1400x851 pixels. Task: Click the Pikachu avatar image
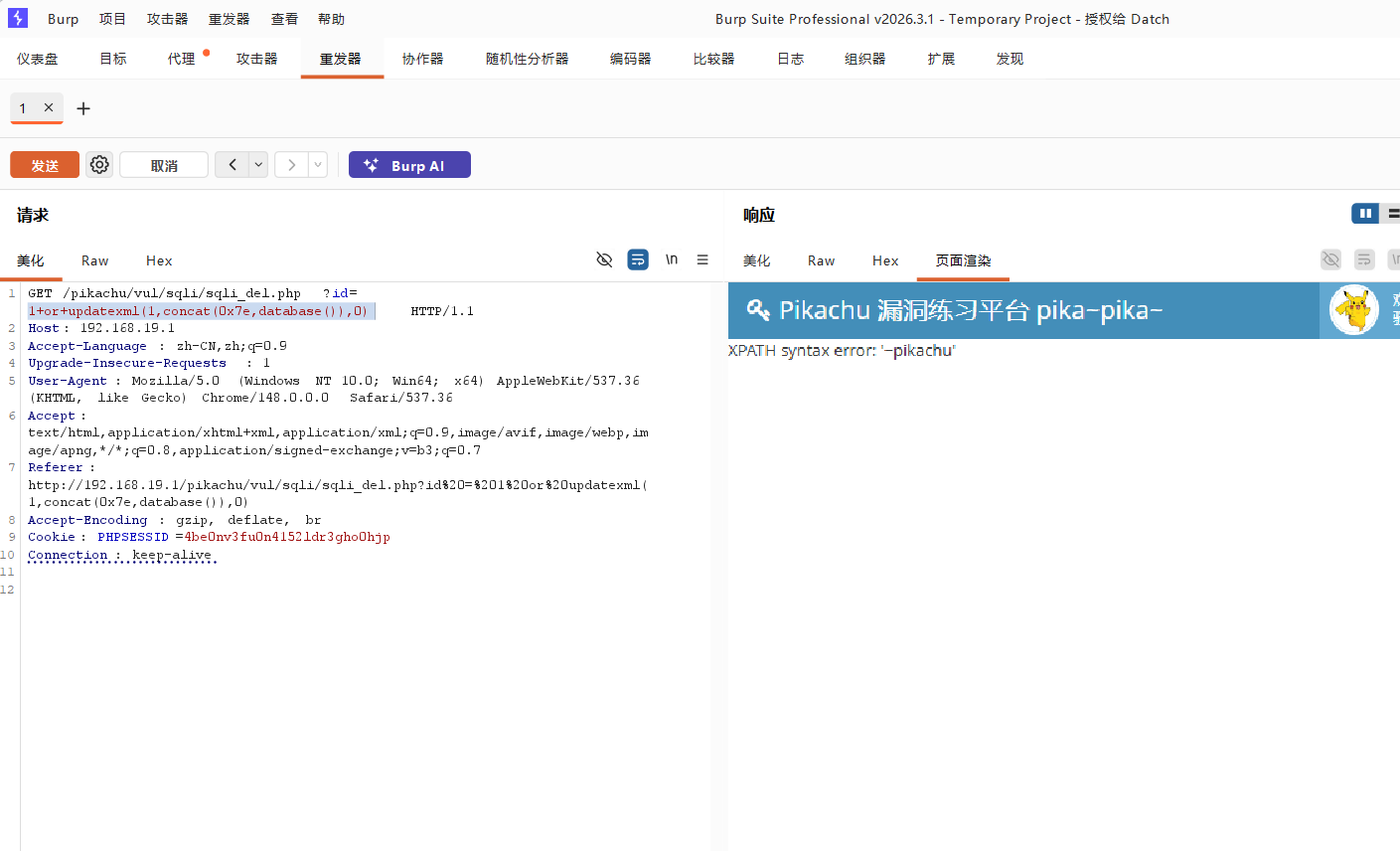[1354, 309]
